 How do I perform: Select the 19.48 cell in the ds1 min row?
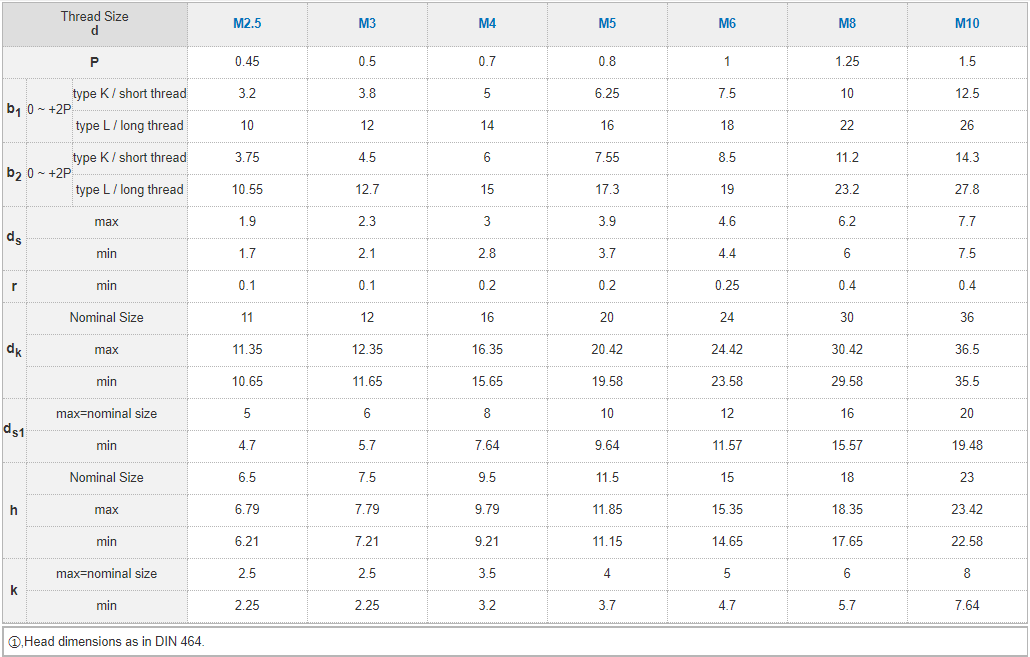click(967, 446)
